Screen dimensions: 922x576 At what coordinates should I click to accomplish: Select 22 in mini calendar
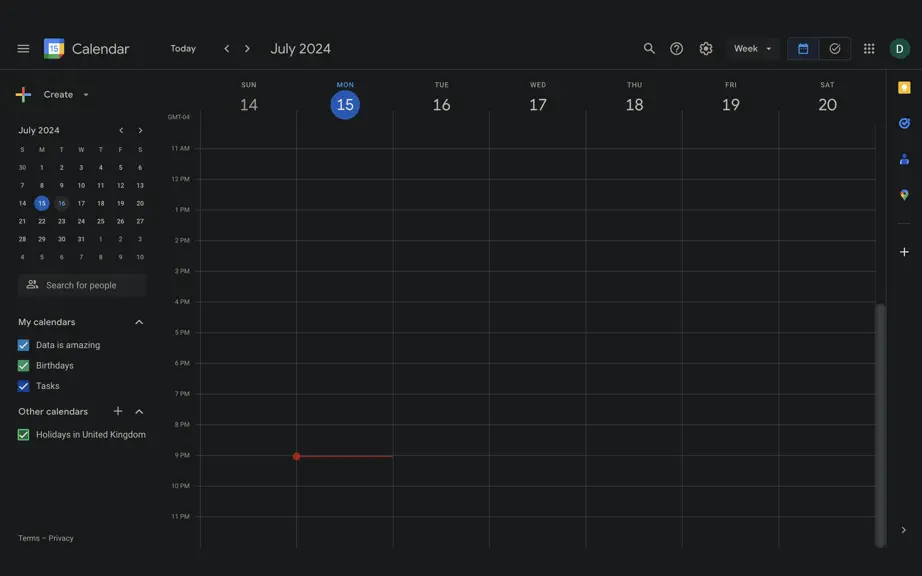42,222
